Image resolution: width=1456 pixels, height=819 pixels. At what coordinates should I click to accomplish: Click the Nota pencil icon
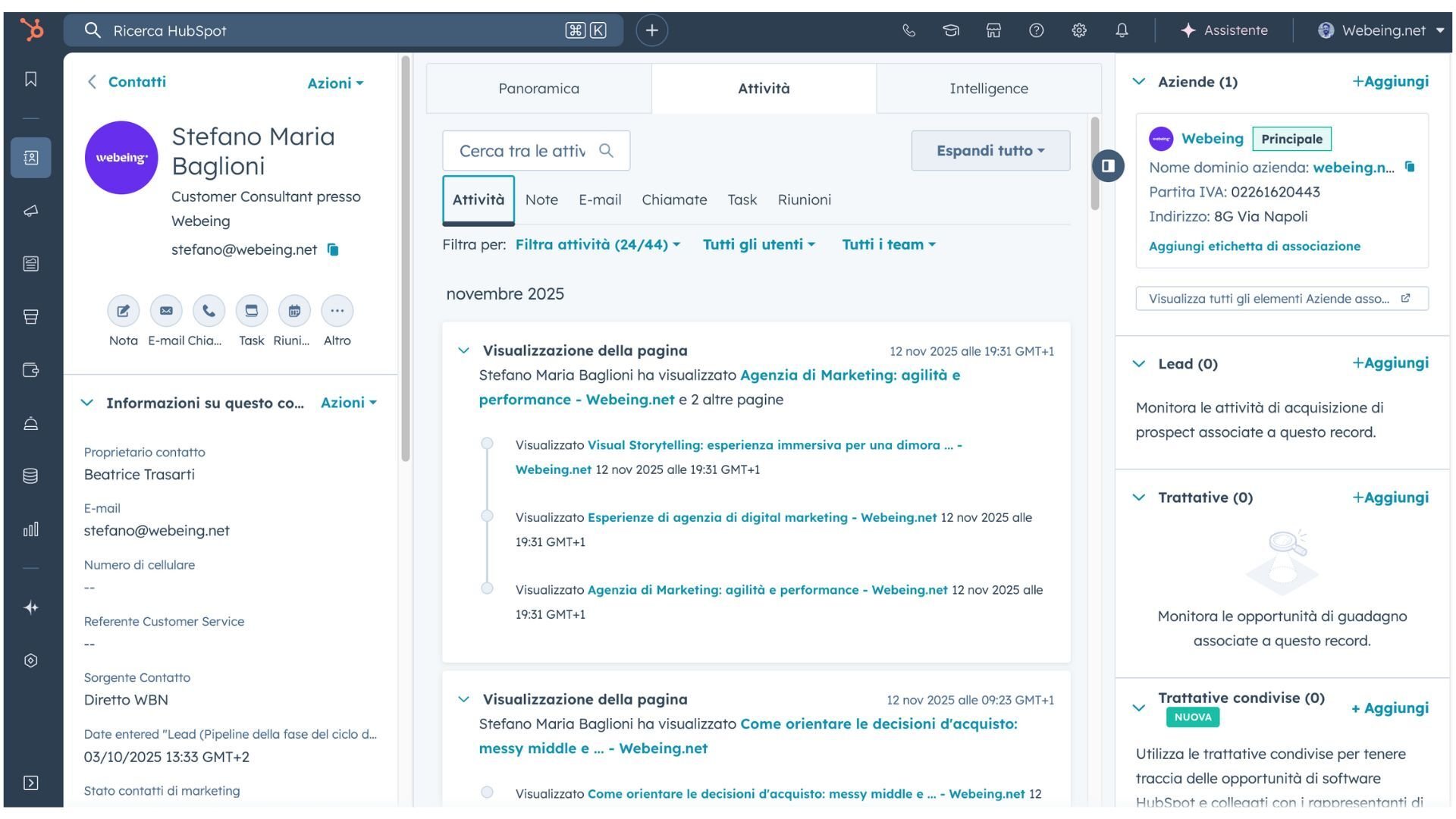[123, 311]
